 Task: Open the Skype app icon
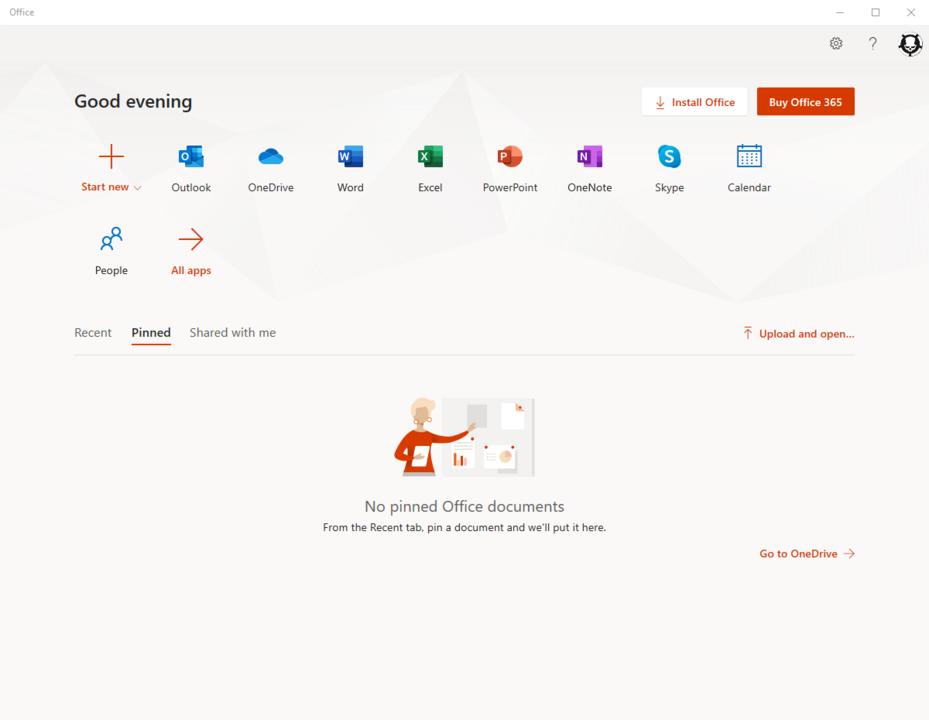(x=669, y=156)
